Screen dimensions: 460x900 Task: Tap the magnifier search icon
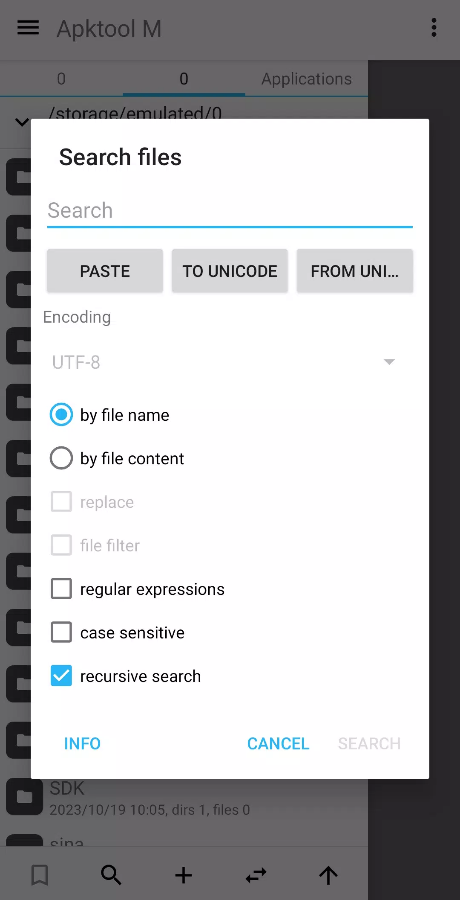coord(111,875)
